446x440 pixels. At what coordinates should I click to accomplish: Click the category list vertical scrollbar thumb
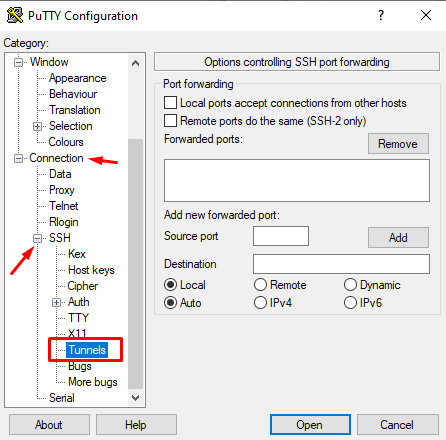point(135,264)
